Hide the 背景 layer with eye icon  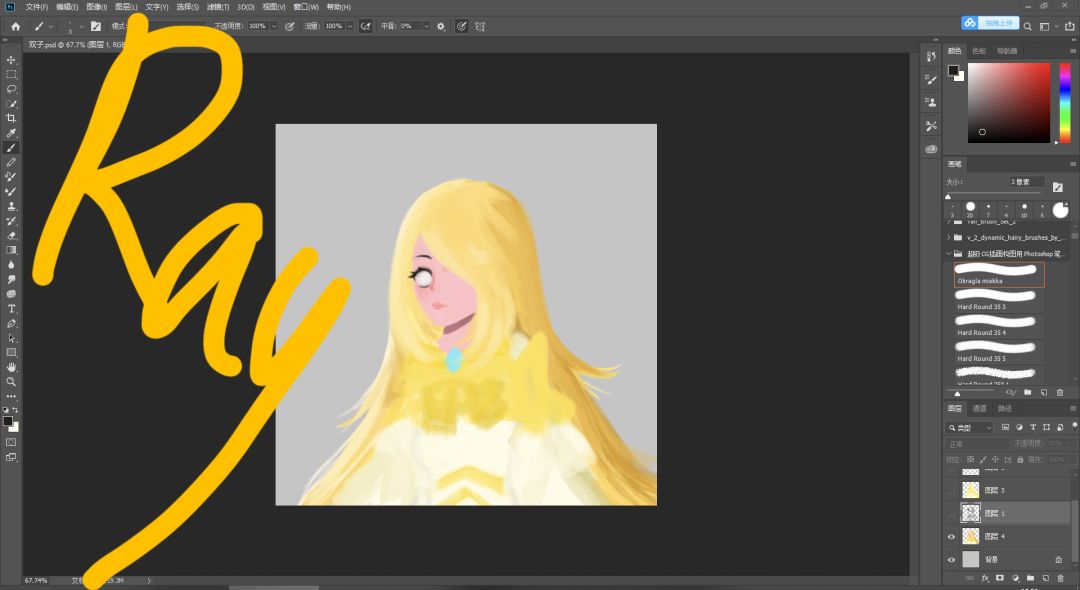(951, 559)
